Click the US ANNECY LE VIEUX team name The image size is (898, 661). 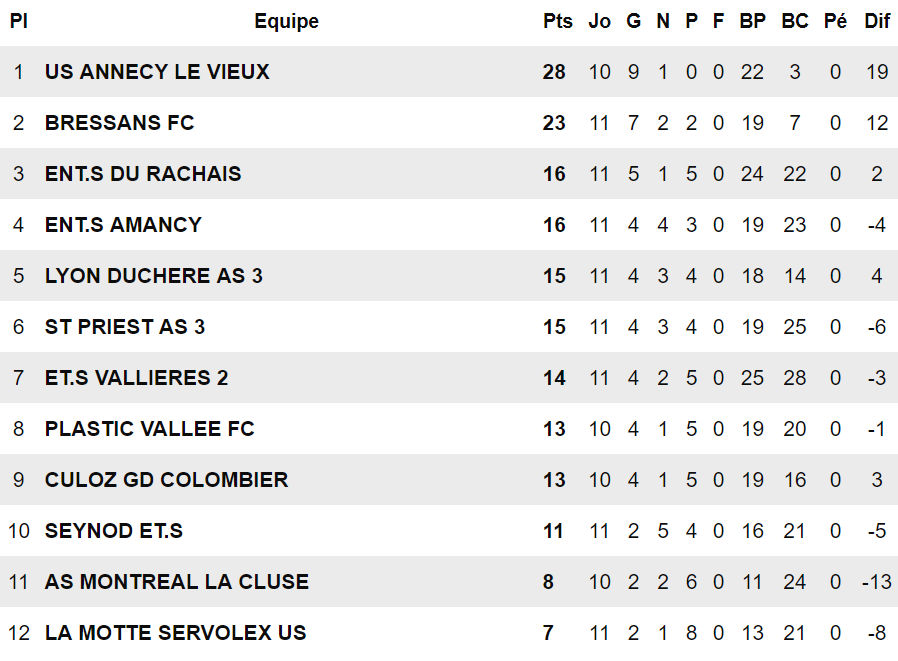[x=157, y=72]
